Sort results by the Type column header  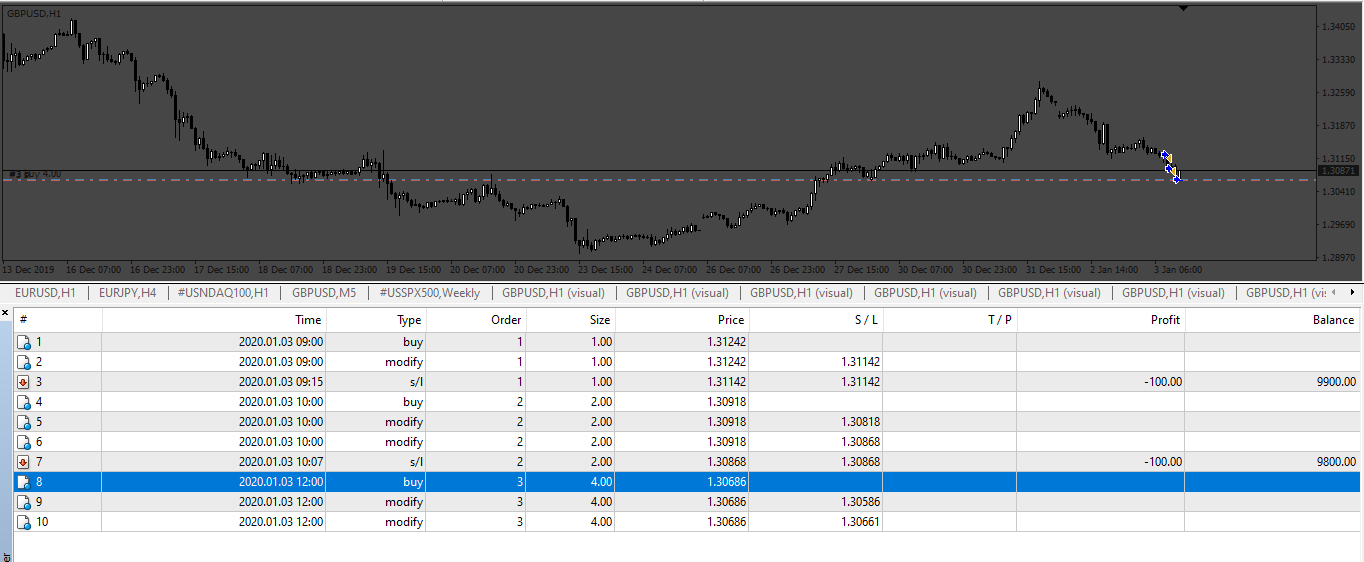376,320
